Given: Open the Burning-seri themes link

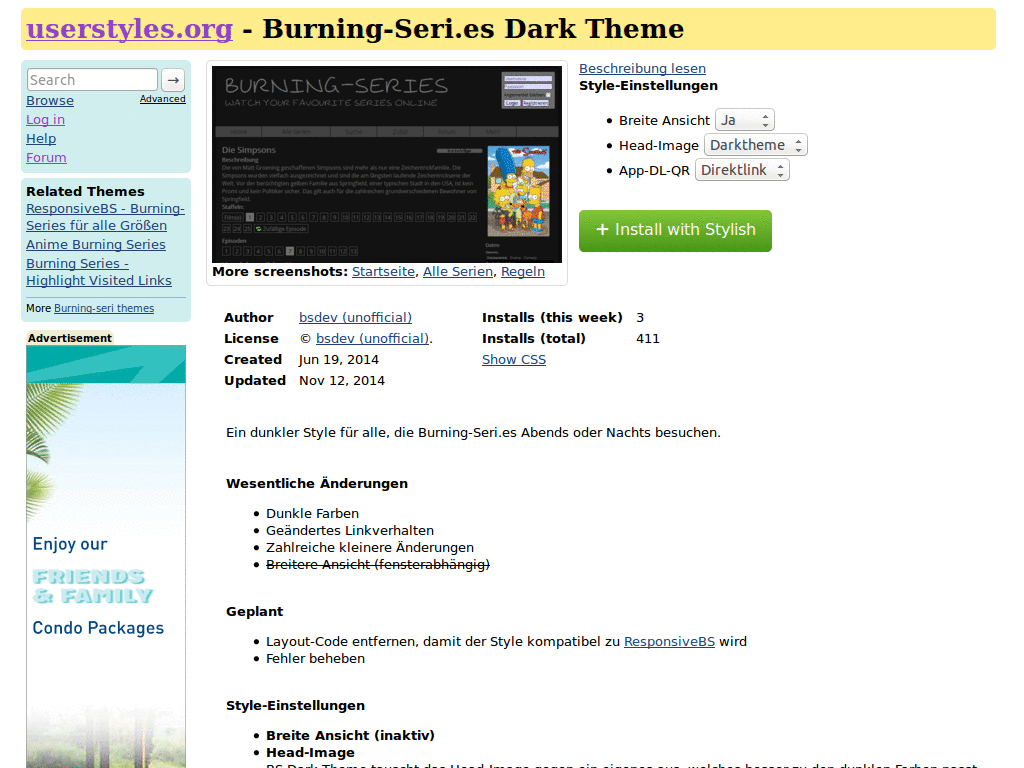Looking at the screenshot, I should point(104,308).
